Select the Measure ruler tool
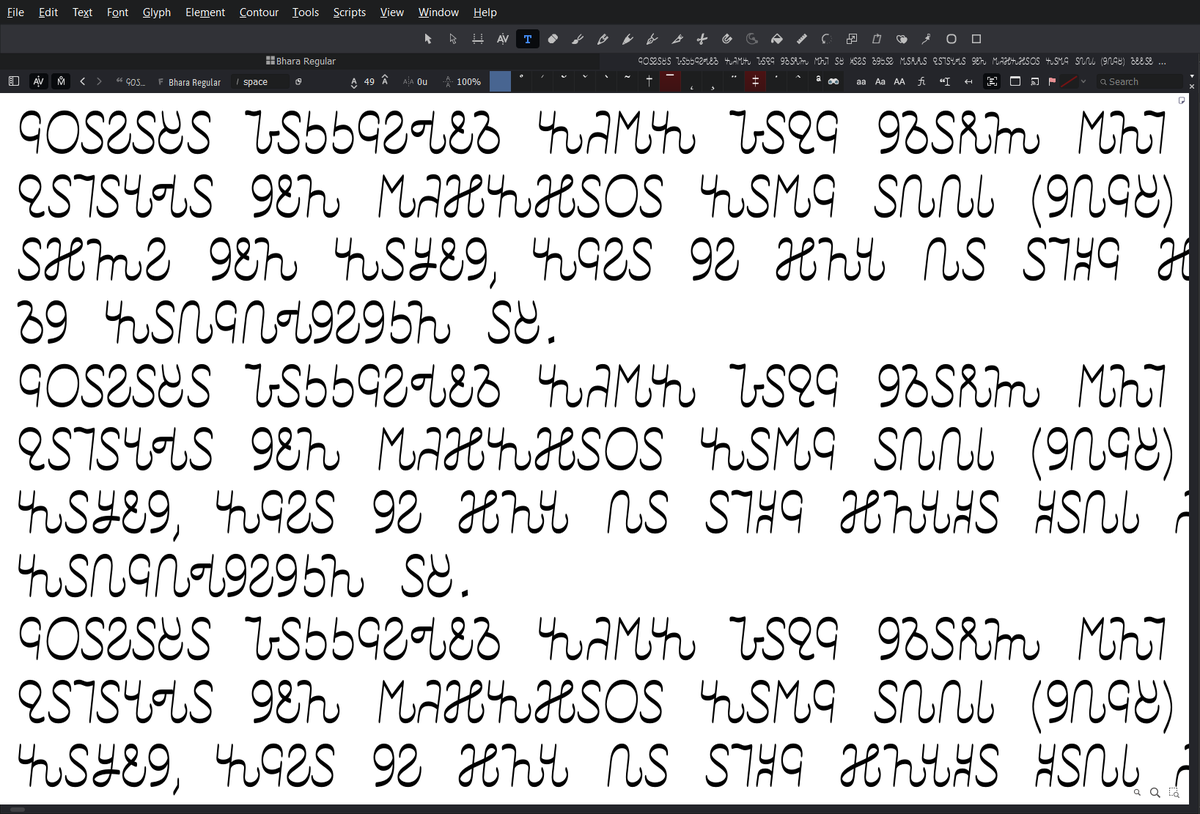Image resolution: width=1200 pixels, height=814 pixels. click(801, 39)
